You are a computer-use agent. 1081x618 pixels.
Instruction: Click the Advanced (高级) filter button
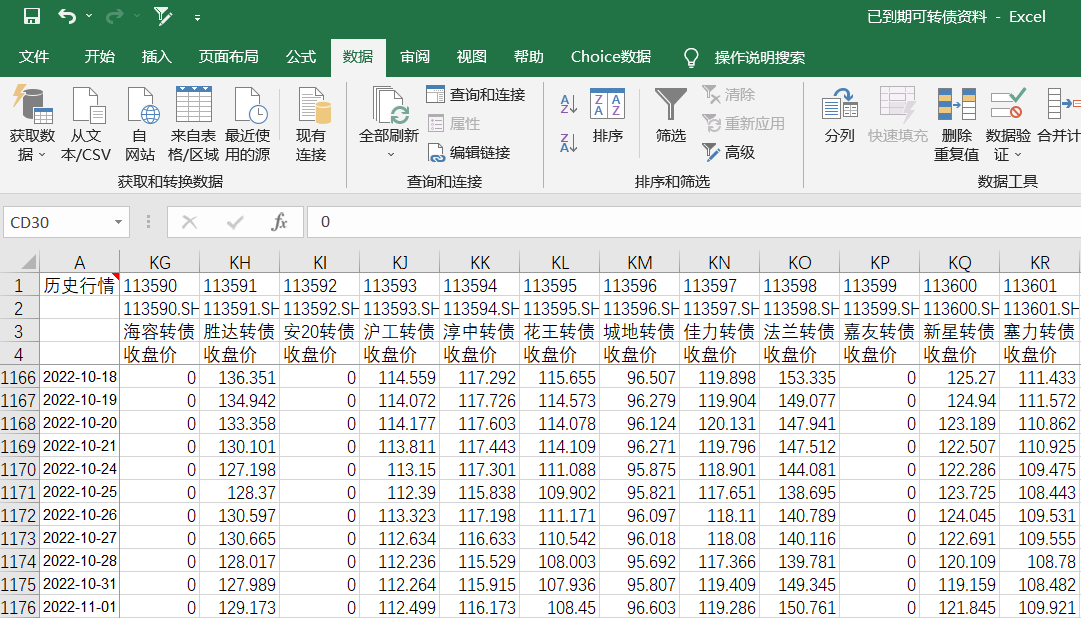[728, 152]
